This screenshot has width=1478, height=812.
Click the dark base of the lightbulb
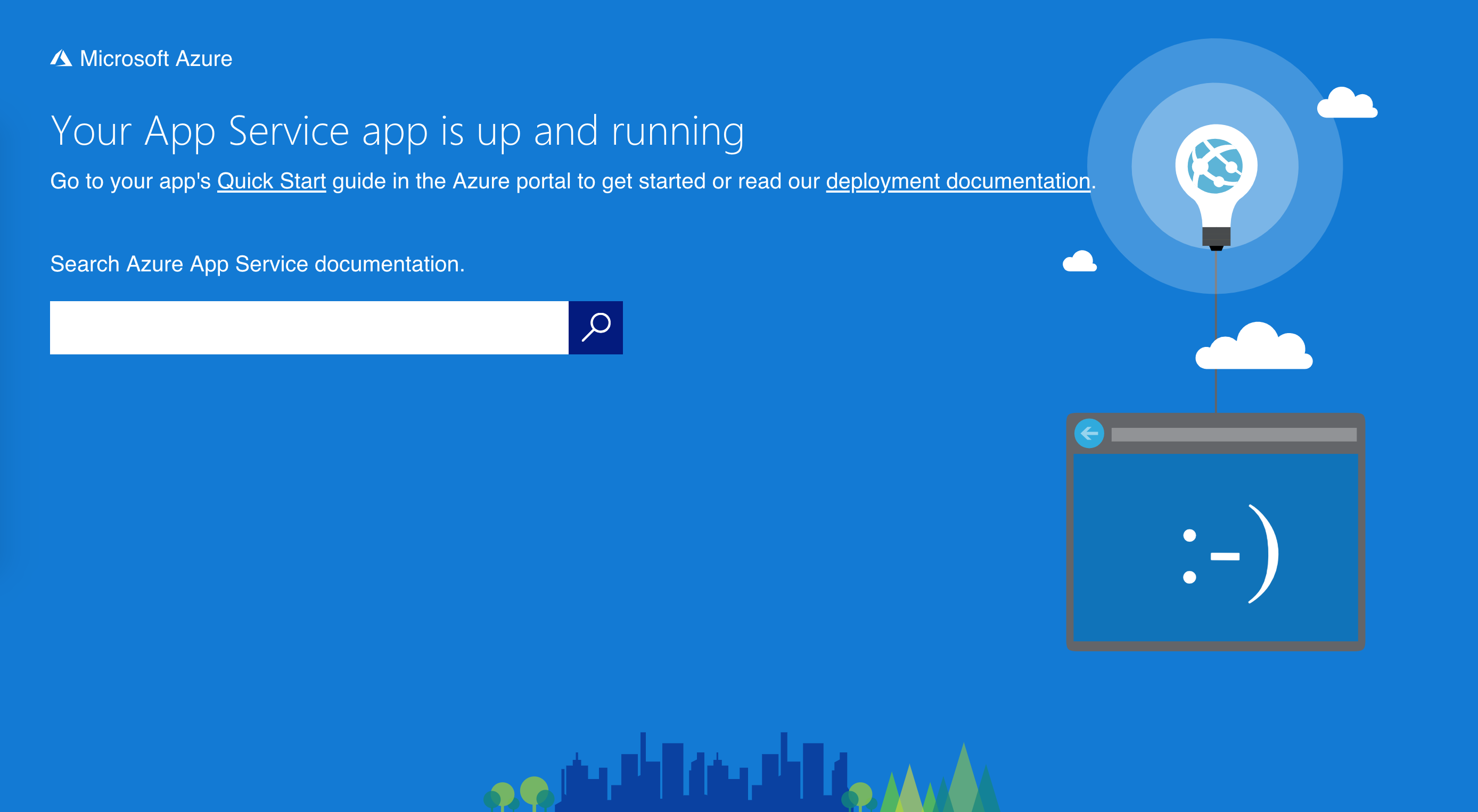(x=1216, y=236)
